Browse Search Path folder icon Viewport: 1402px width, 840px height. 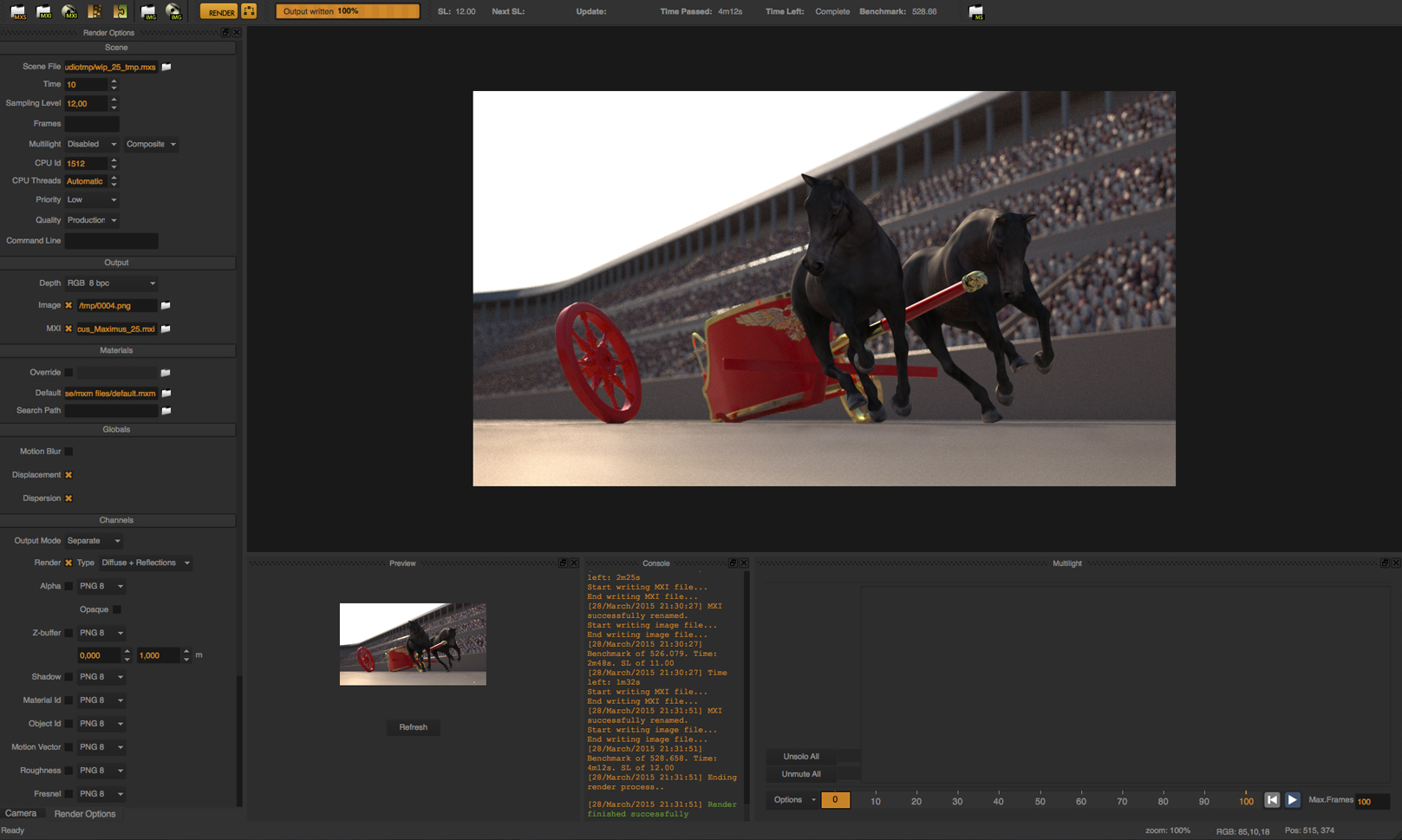pyautogui.click(x=166, y=411)
